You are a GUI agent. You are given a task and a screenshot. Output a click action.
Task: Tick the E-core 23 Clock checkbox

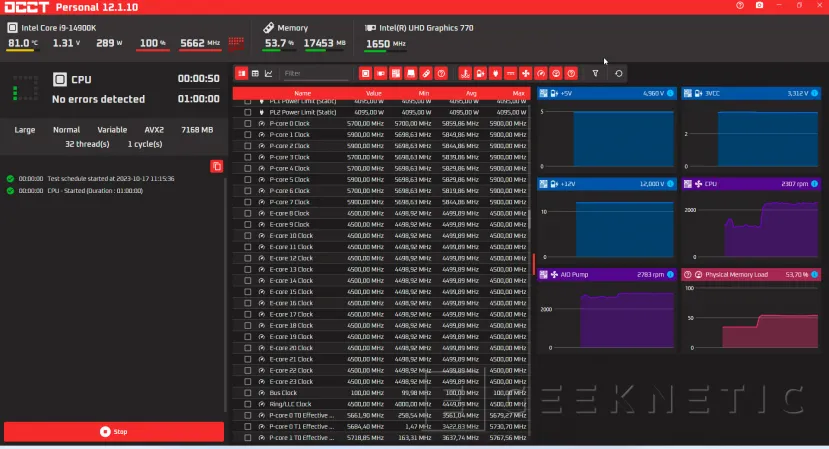247,382
